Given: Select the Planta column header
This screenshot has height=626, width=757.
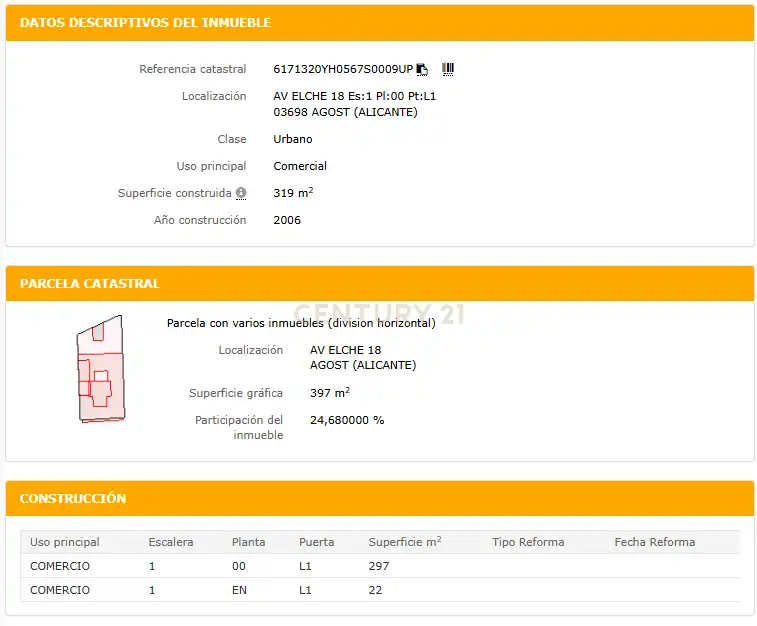Looking at the screenshot, I should coord(248,542).
